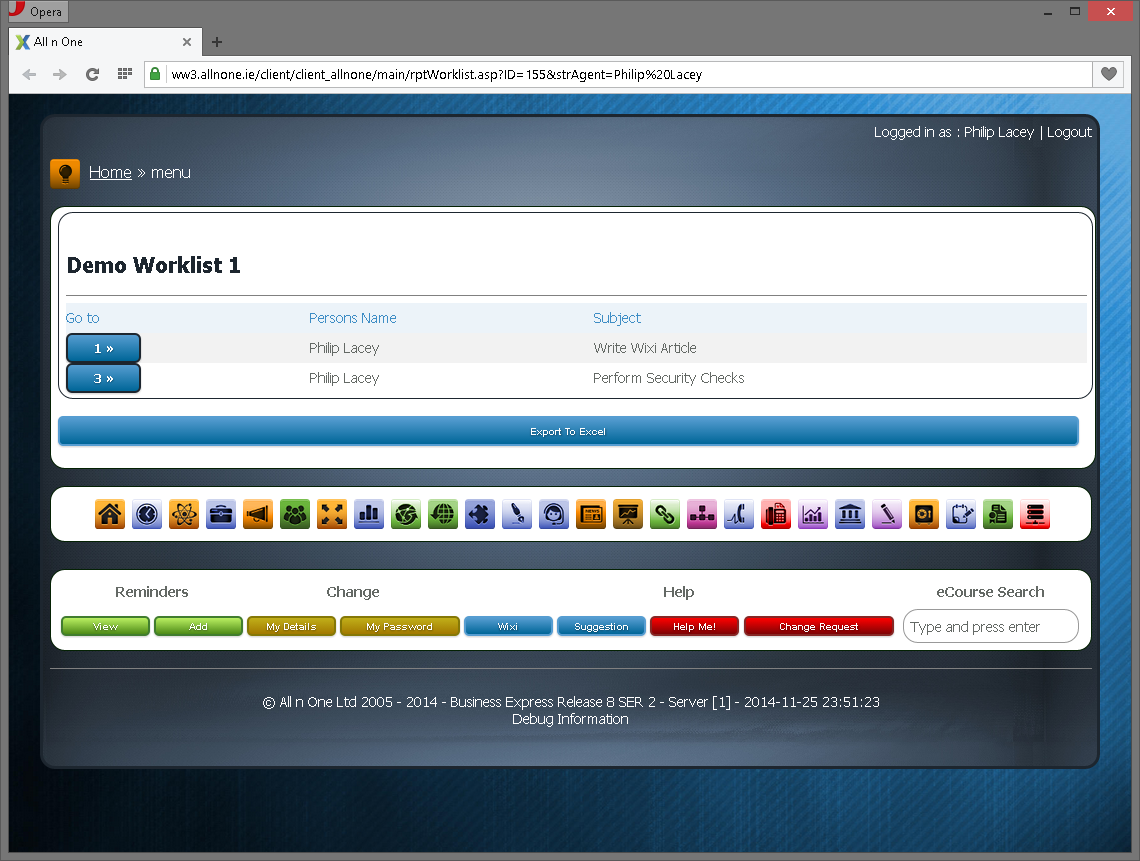Open the red server stack icon
Viewport: 1140px width, 861px height.
point(1035,514)
